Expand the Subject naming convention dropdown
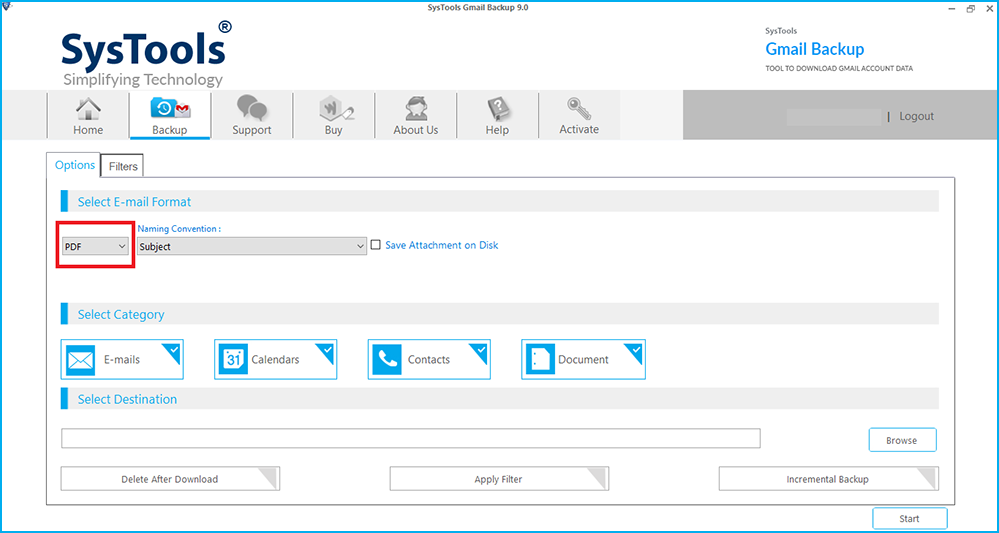The image size is (999, 533). [x=252, y=246]
